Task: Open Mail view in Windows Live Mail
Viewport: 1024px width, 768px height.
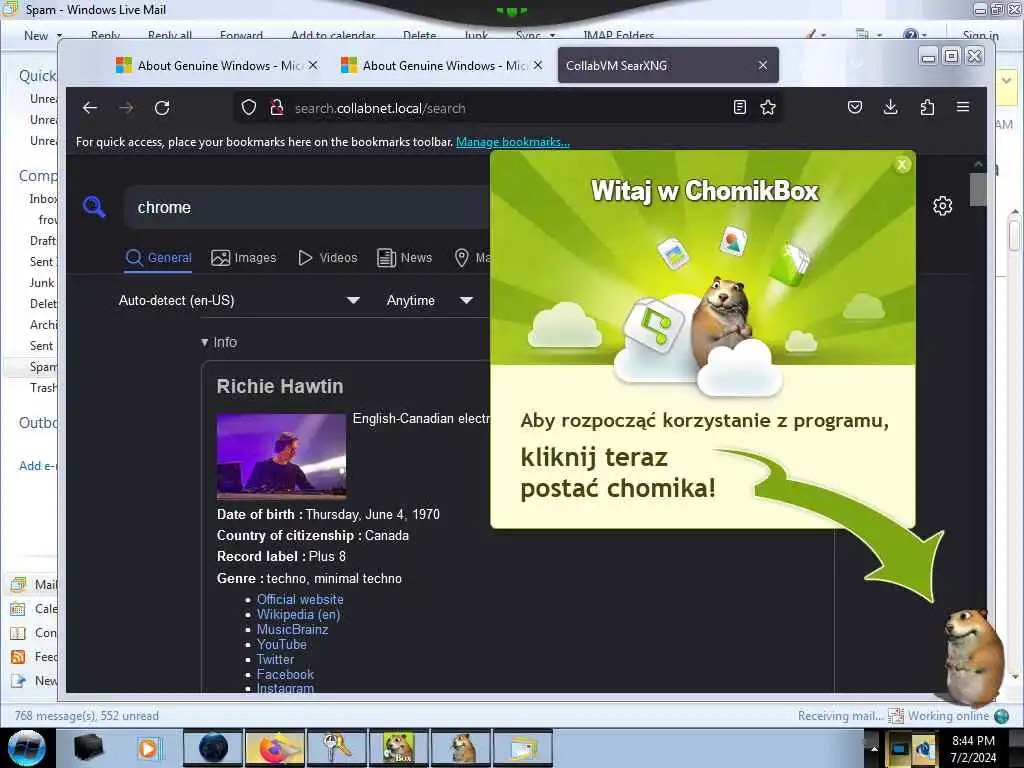Action: click(x=34, y=584)
